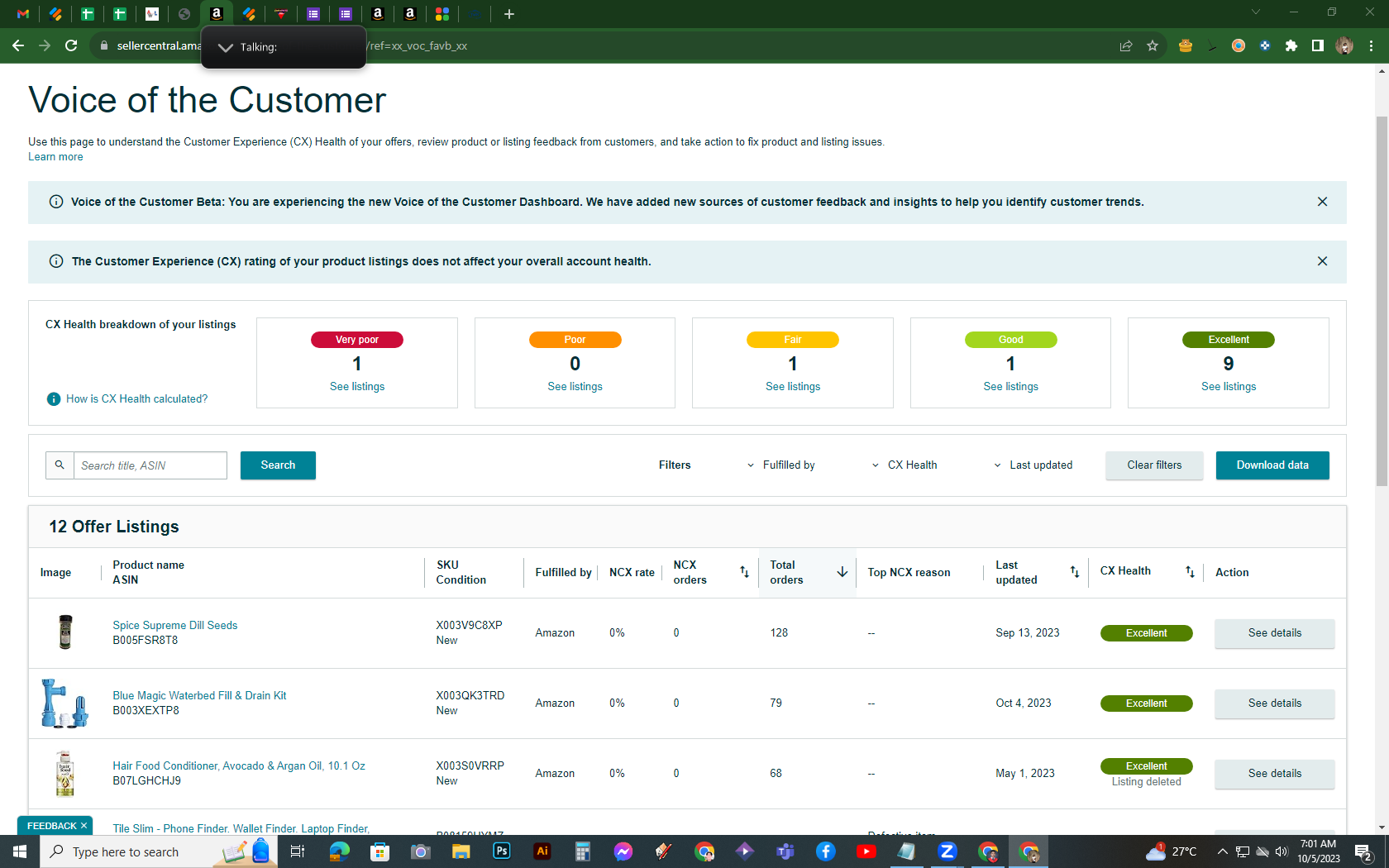
Task: Click the Search title, ASIN field
Action: tap(150, 465)
